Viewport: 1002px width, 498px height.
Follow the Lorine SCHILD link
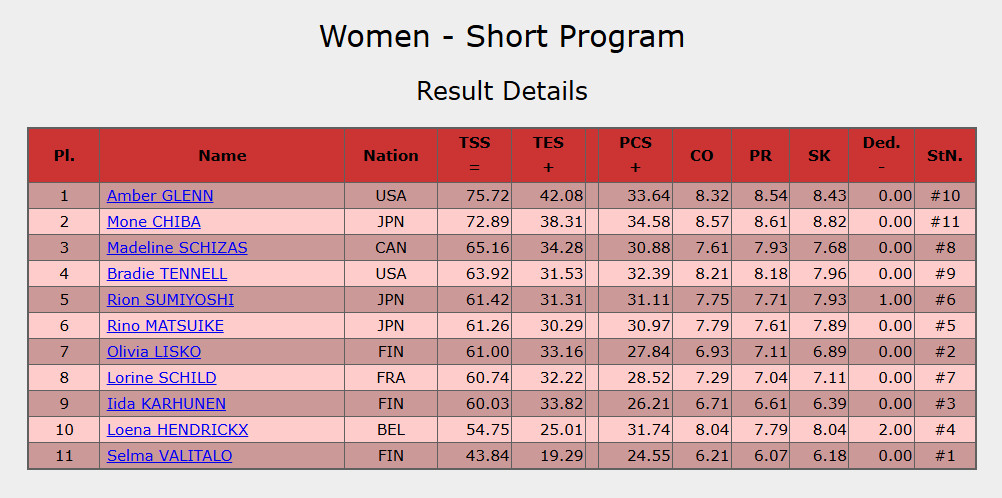click(162, 378)
